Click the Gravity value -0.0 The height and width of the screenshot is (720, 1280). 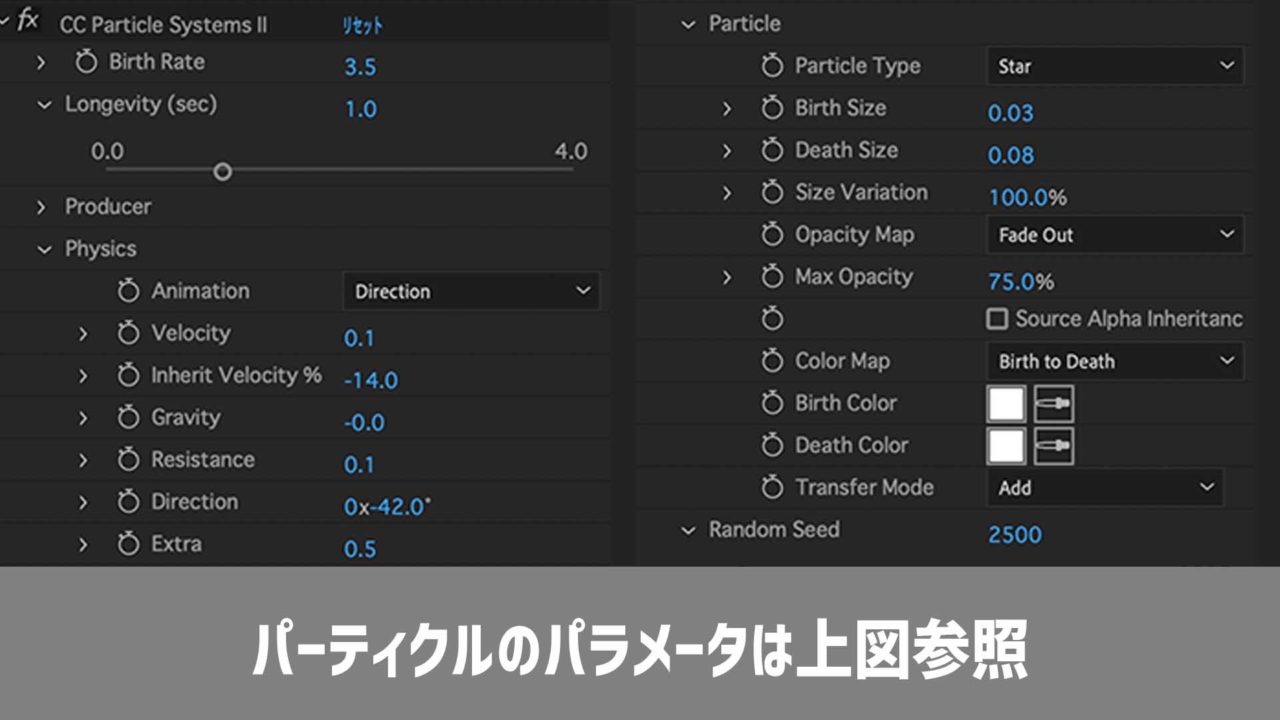tap(364, 422)
